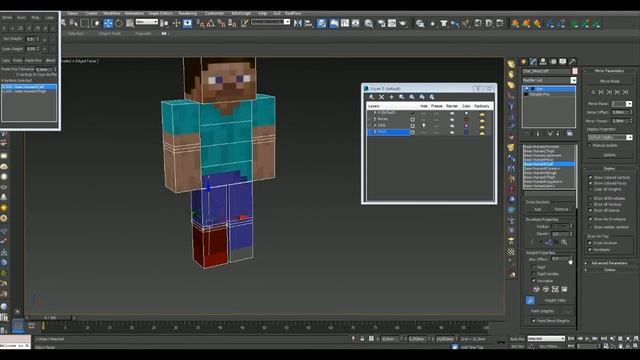The width and height of the screenshot is (640, 360).
Task: Open the reference coordinate system dropdown
Action: [147, 22]
